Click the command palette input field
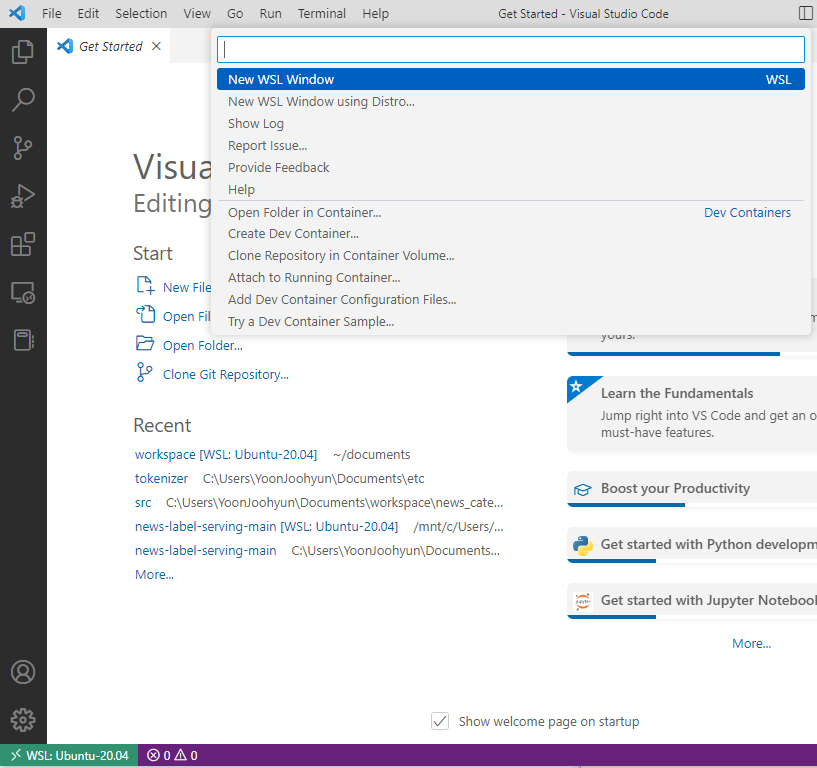The width and height of the screenshot is (817, 768). pyautogui.click(x=511, y=49)
